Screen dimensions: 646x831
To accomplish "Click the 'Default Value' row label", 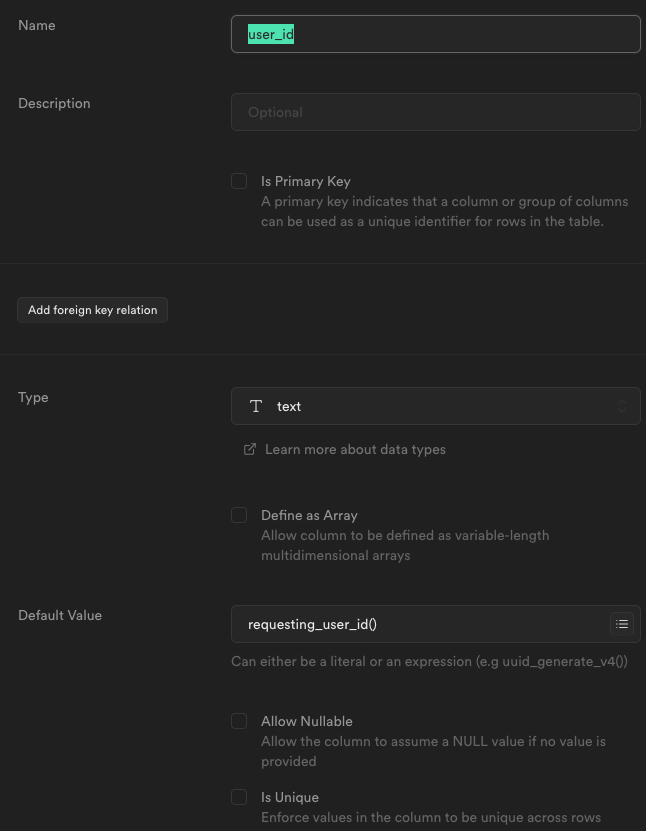I will point(60,615).
